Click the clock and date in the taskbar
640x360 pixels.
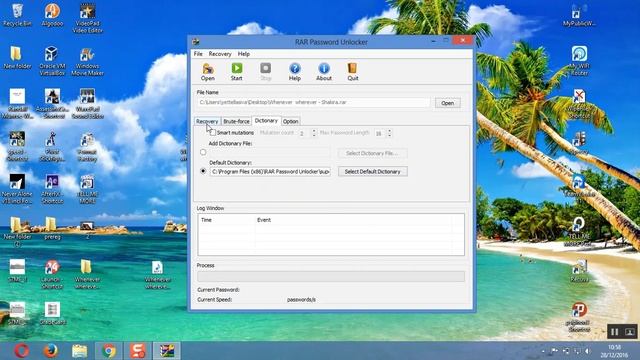click(614, 351)
